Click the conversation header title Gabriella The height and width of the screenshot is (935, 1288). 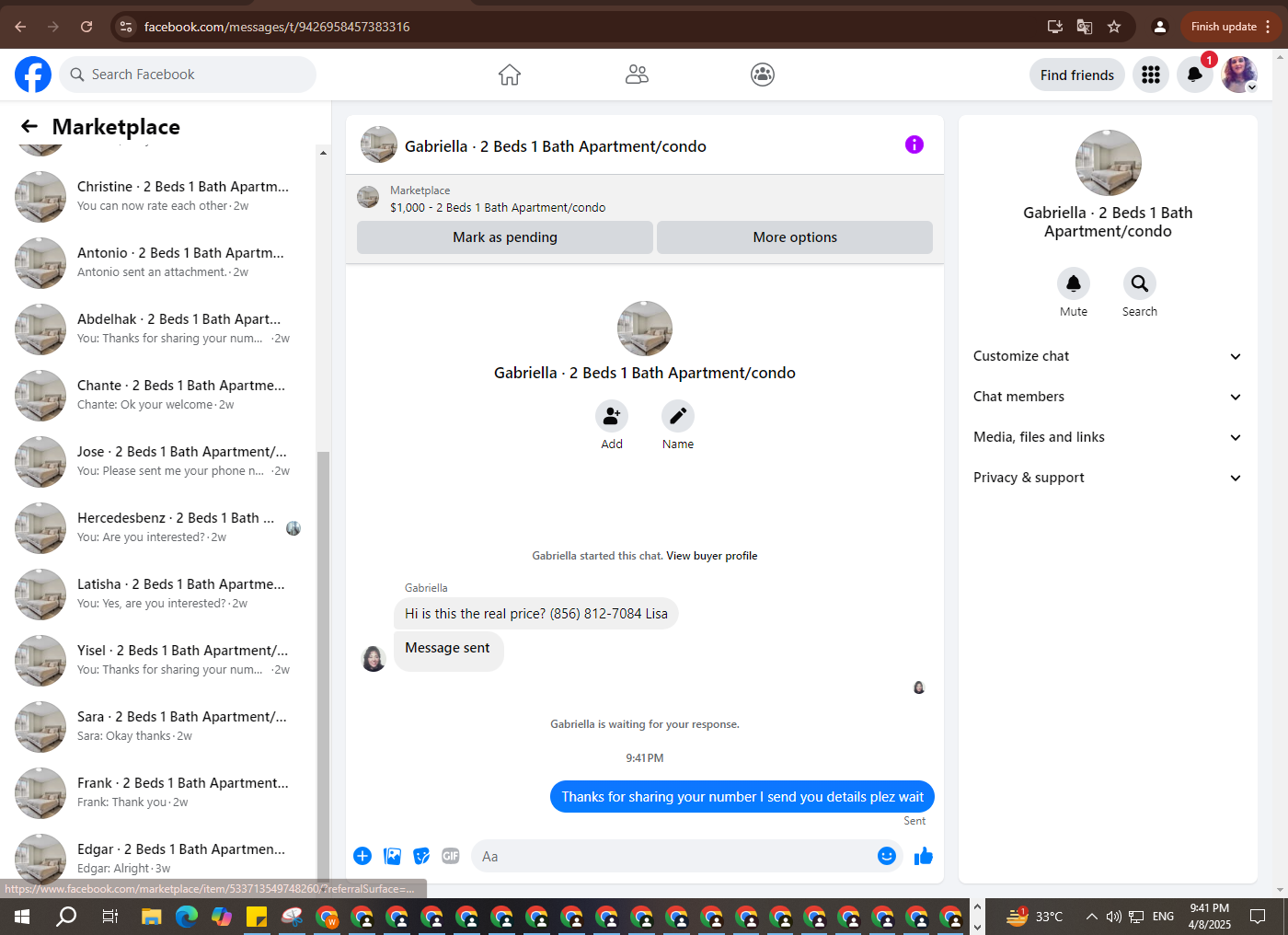pyautogui.click(x=556, y=146)
